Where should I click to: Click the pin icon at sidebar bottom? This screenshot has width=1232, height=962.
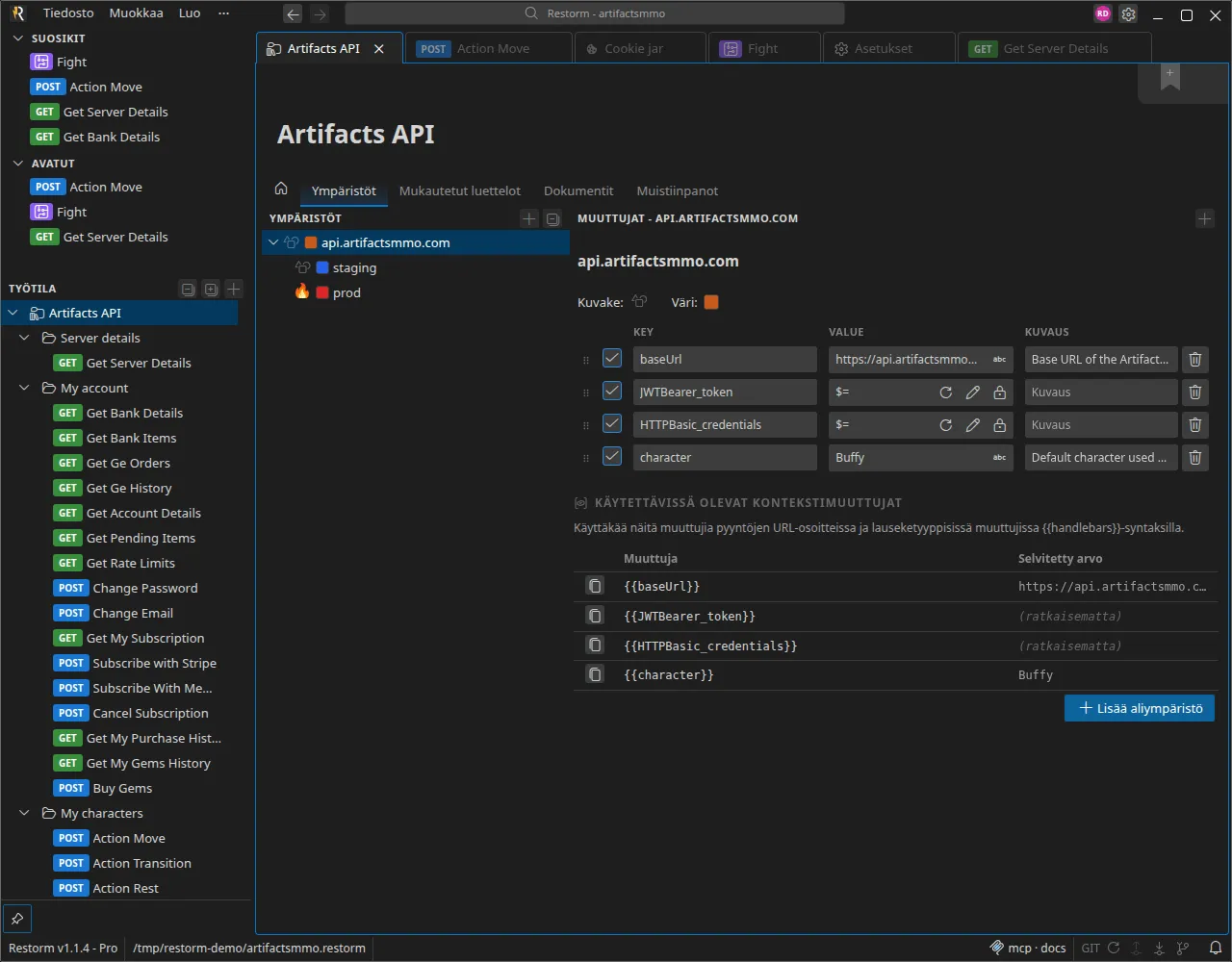point(17,919)
